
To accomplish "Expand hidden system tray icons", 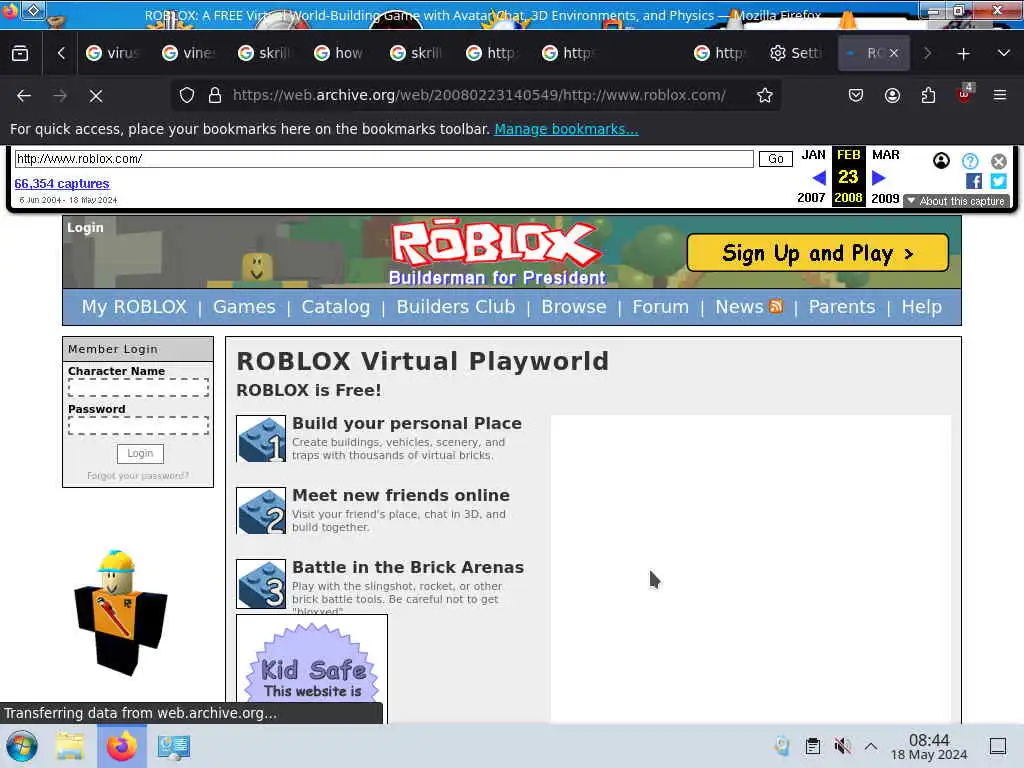I will coord(871,746).
